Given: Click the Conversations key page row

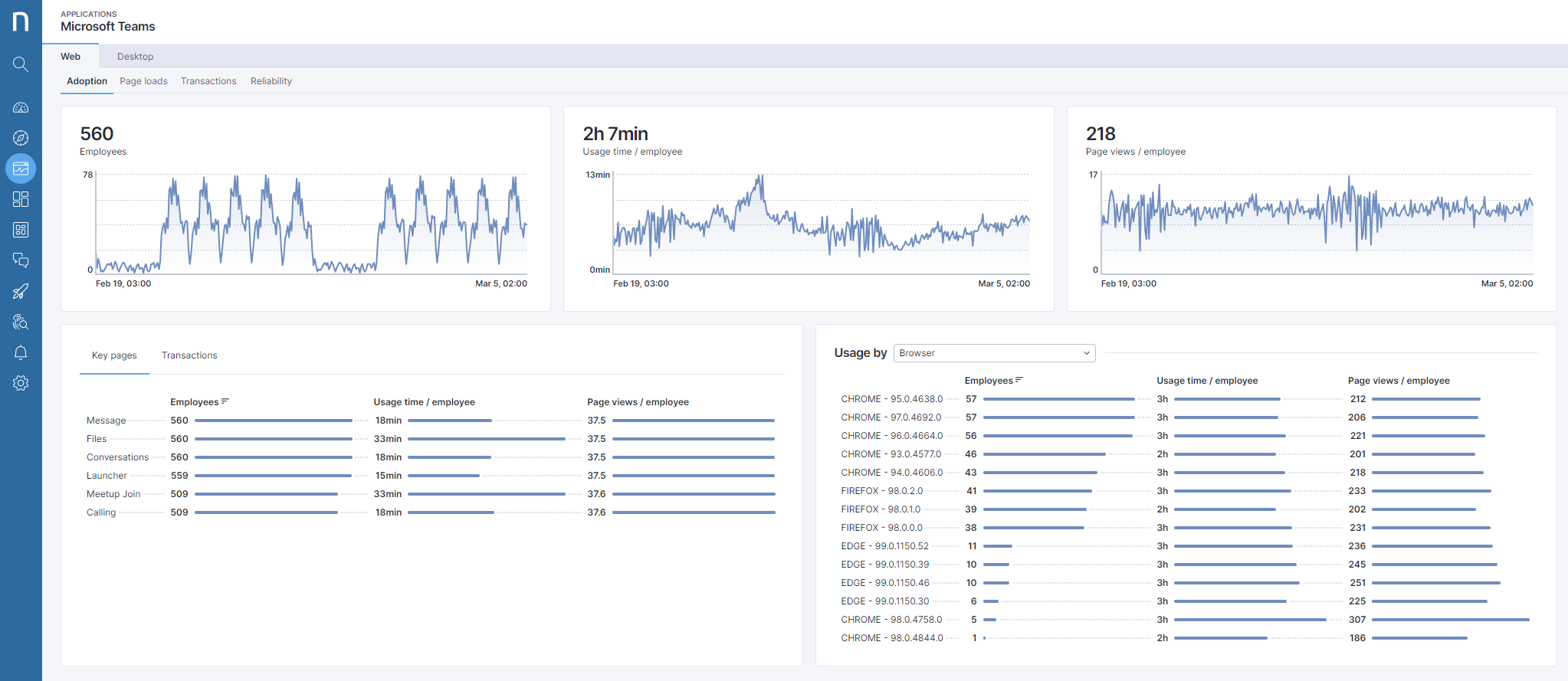Looking at the screenshot, I should 431,457.
